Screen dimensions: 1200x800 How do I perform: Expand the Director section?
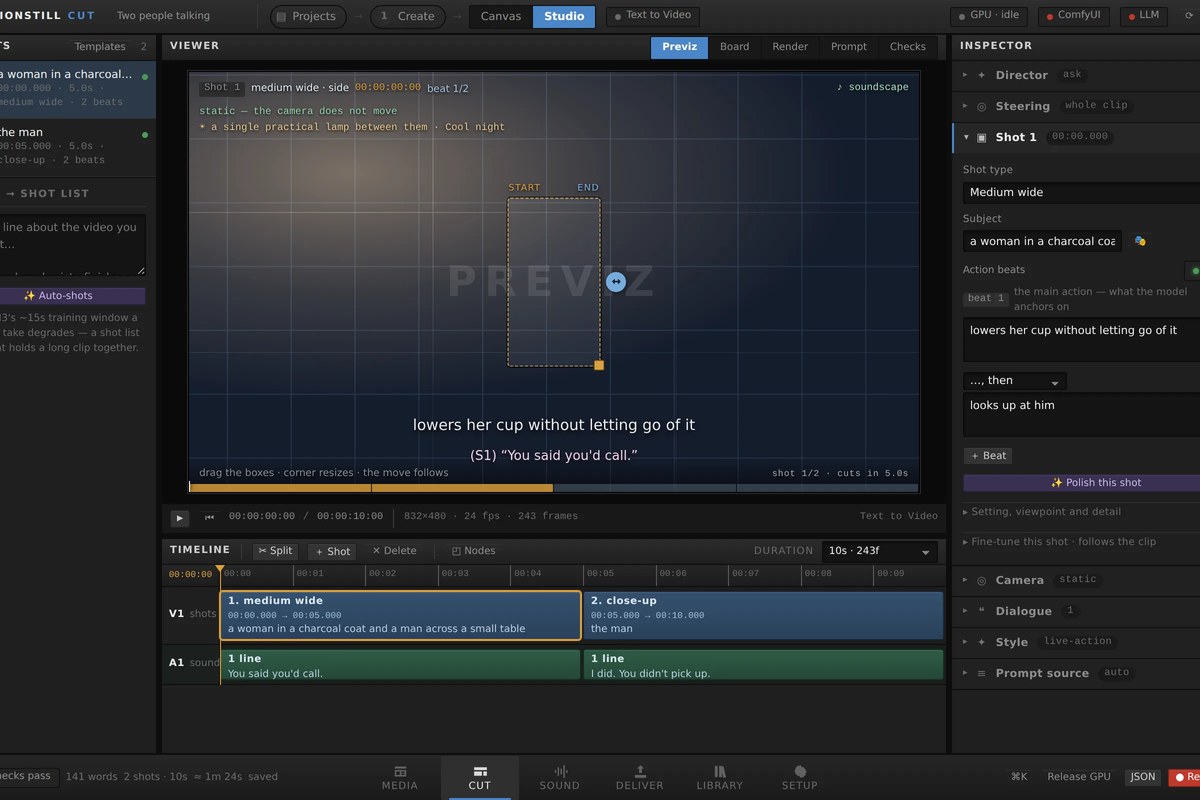point(1076,75)
